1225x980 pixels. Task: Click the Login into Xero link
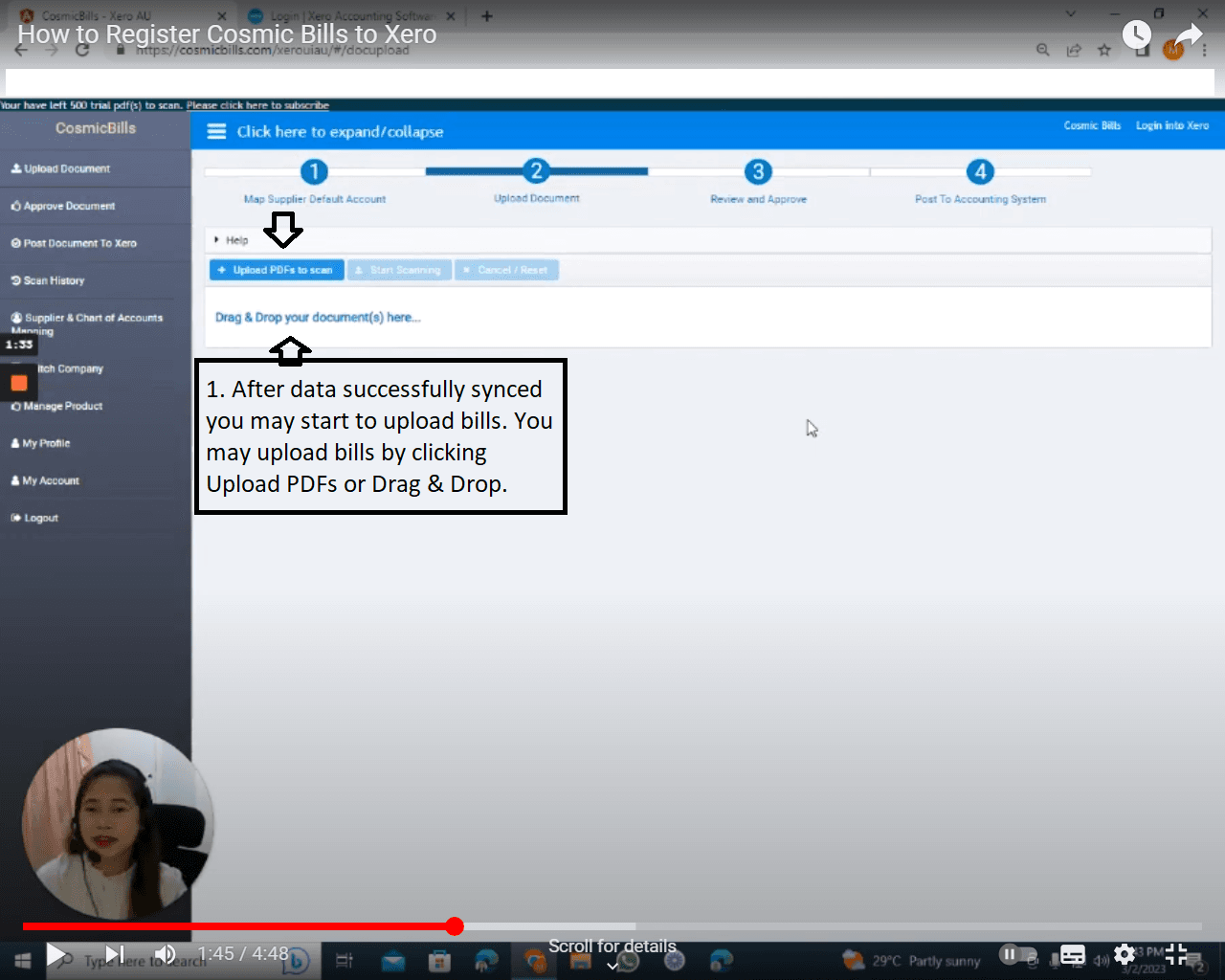pos(1172,125)
